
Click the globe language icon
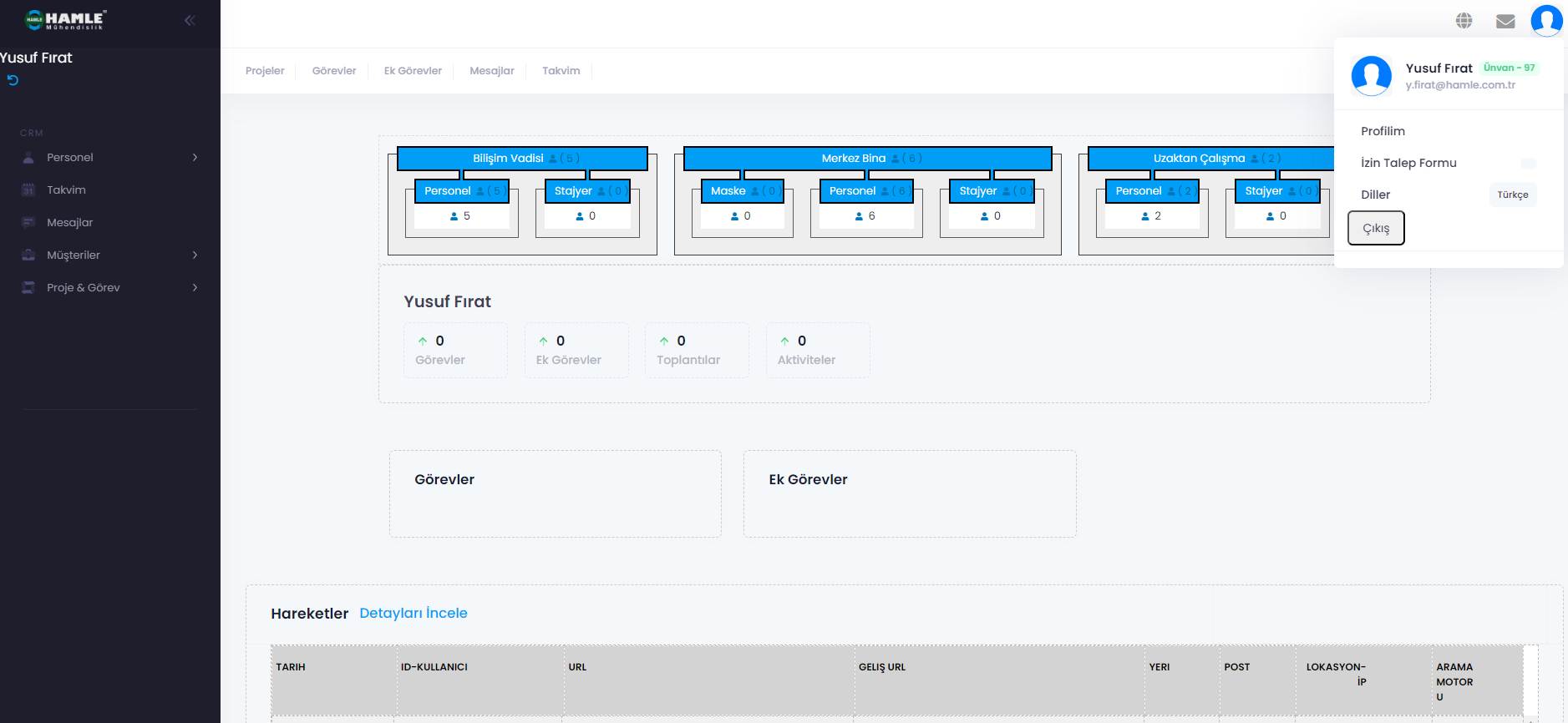(1464, 21)
